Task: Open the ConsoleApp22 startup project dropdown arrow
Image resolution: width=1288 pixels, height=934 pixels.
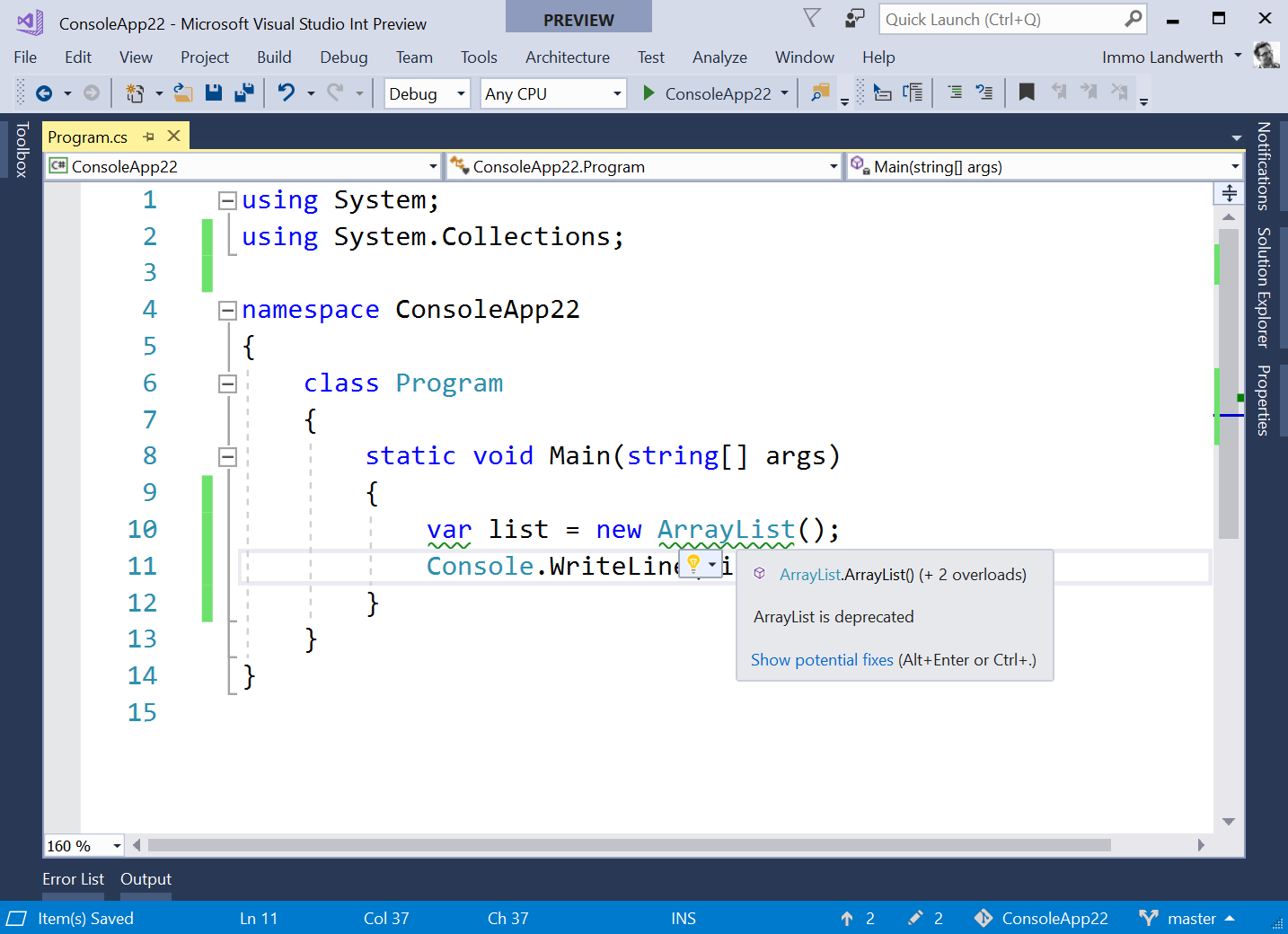Action: tap(784, 93)
